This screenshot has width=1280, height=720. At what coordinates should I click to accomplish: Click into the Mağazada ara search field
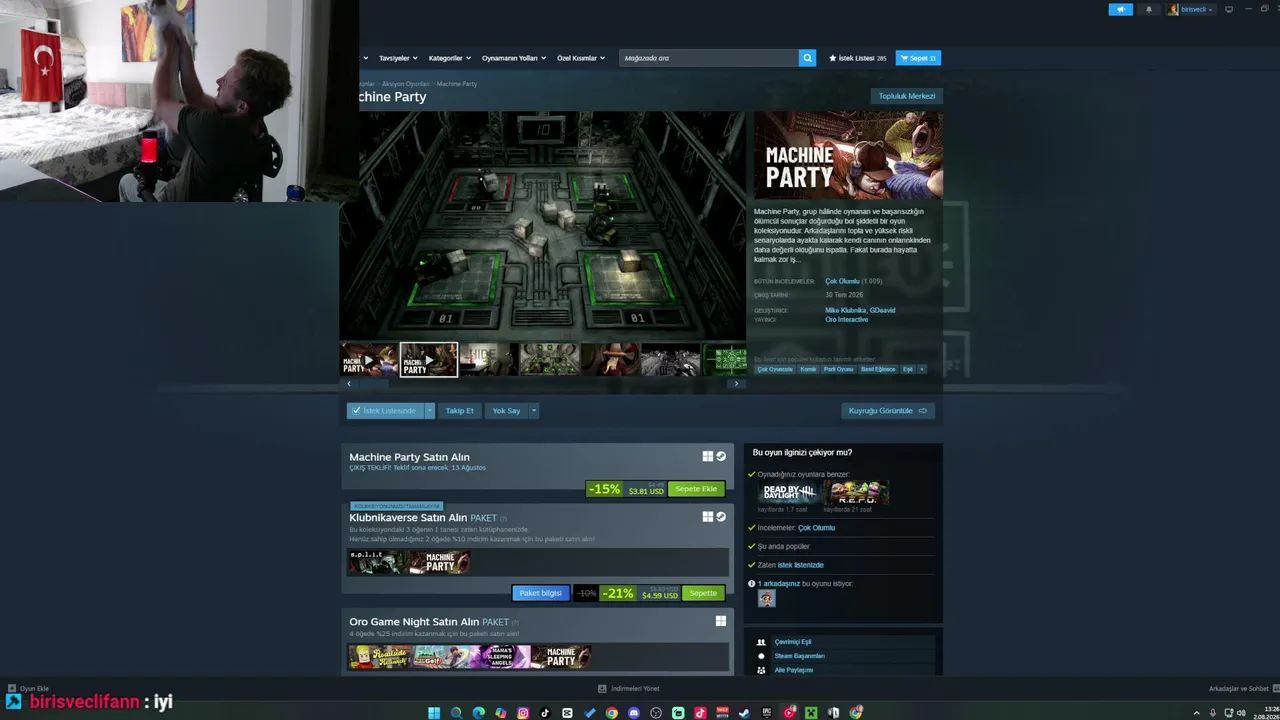pyautogui.click(x=709, y=58)
